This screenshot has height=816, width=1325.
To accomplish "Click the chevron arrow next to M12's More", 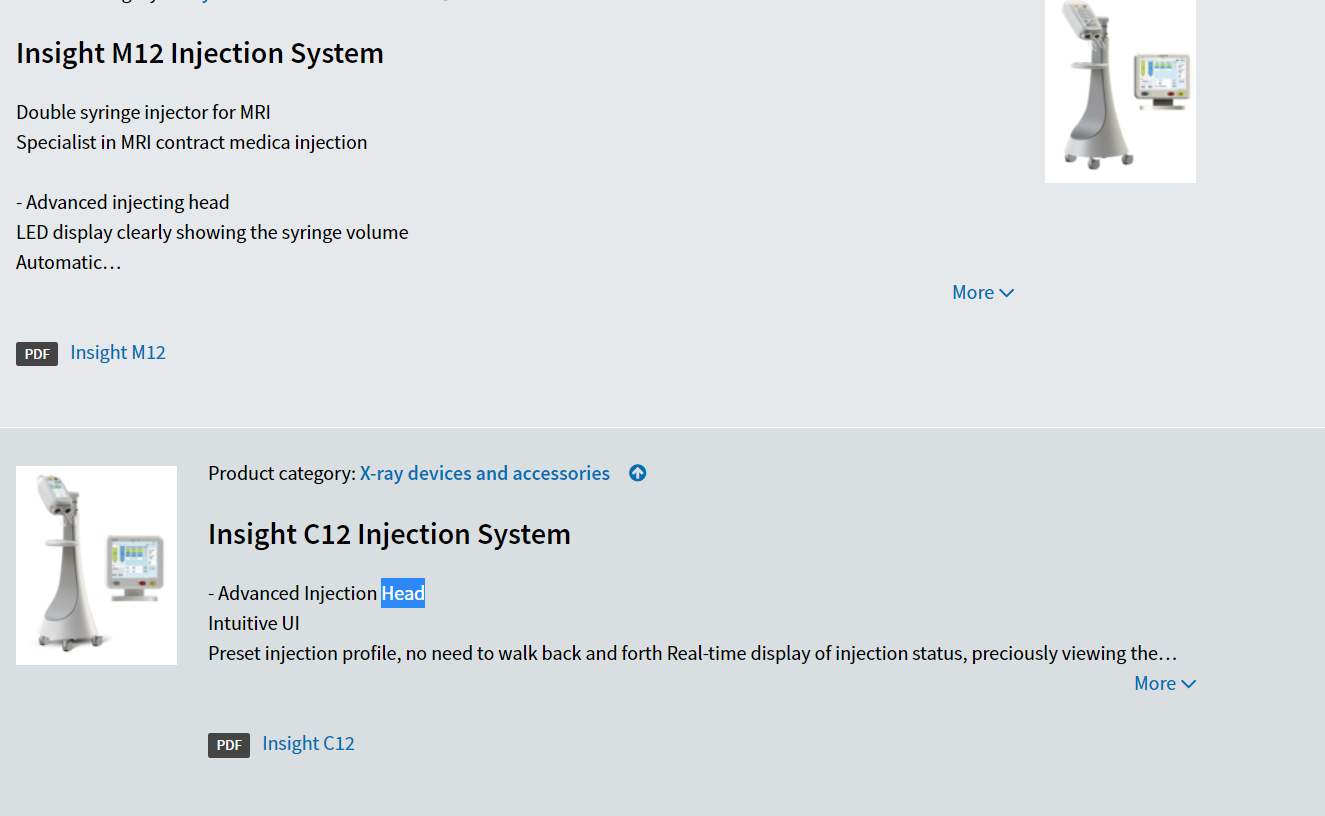I will click(x=1007, y=293).
